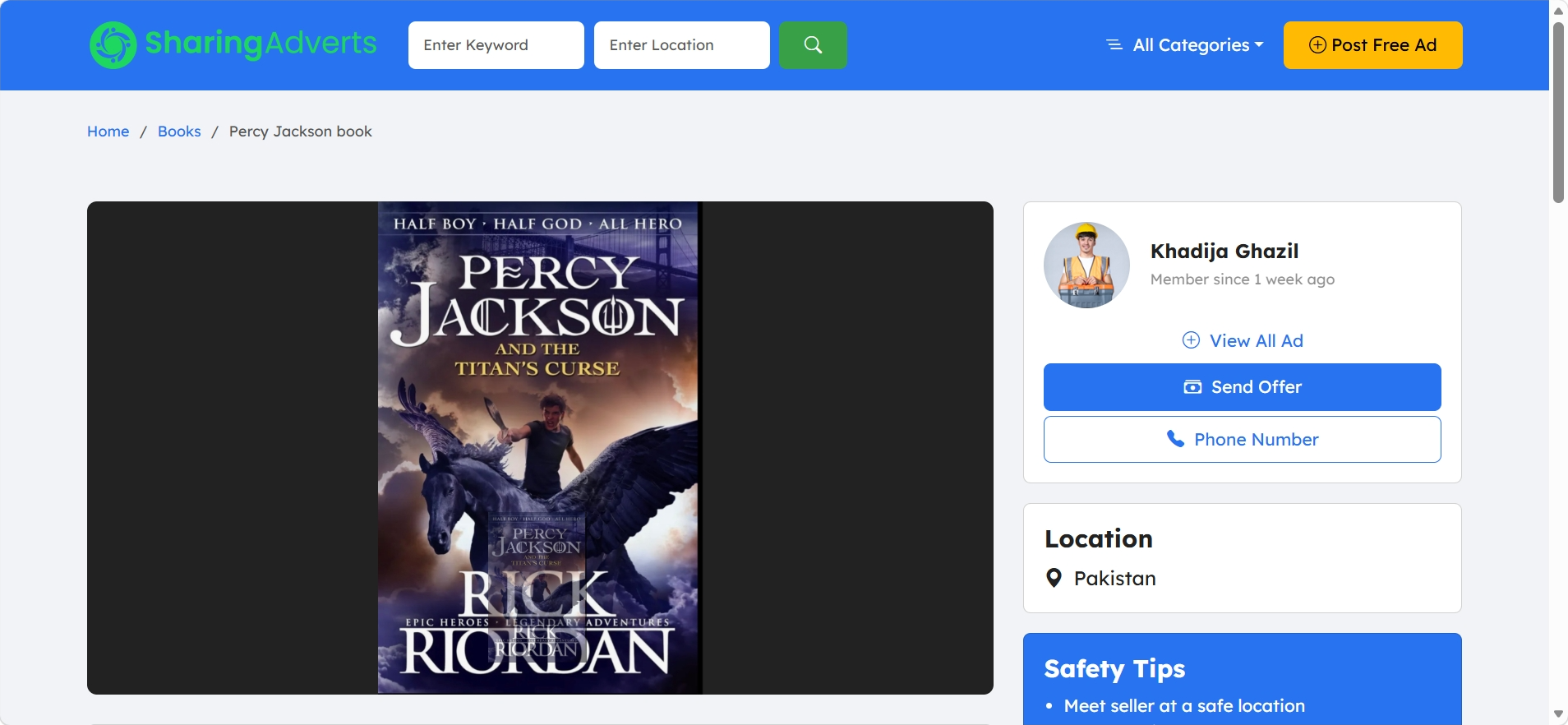Focus the Enter Location field
Viewport: 1568px width, 725px height.
(x=682, y=45)
